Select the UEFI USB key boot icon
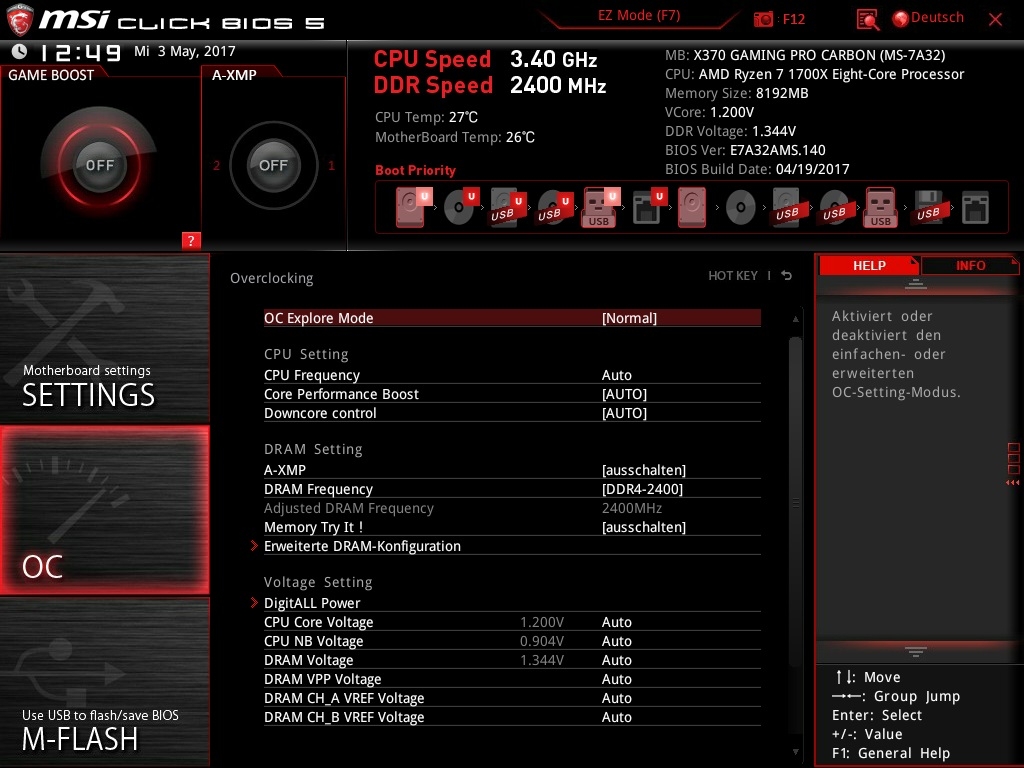 point(600,207)
